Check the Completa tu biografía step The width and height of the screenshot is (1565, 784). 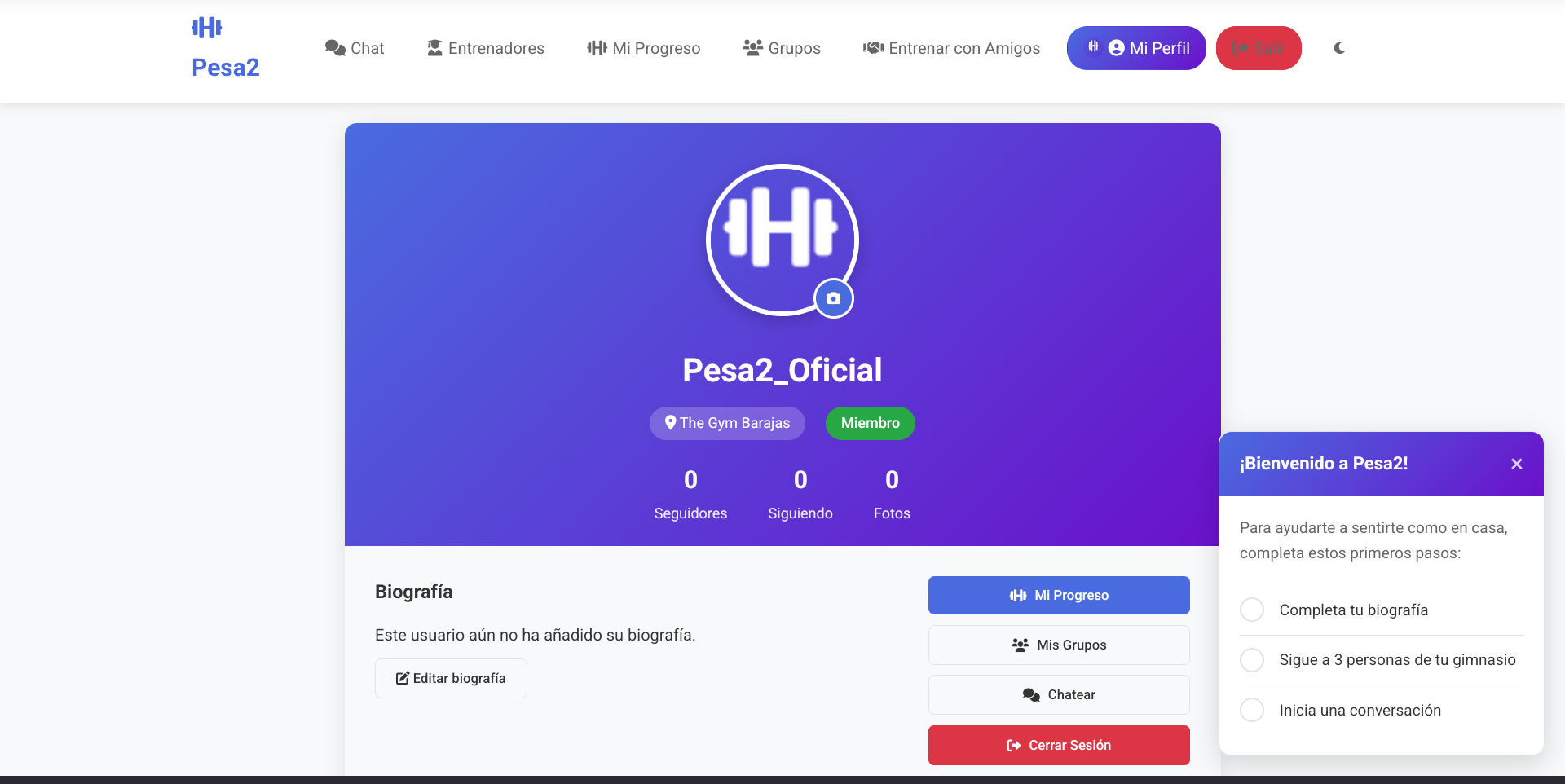(x=1252, y=610)
